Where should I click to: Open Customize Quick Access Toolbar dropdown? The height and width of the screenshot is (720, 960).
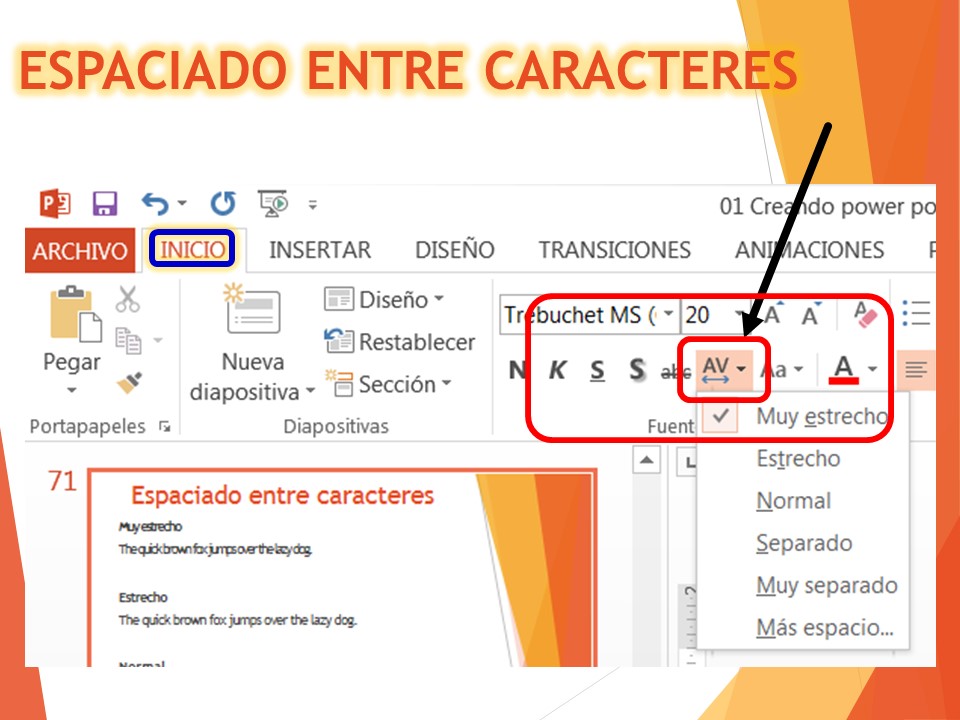(313, 204)
